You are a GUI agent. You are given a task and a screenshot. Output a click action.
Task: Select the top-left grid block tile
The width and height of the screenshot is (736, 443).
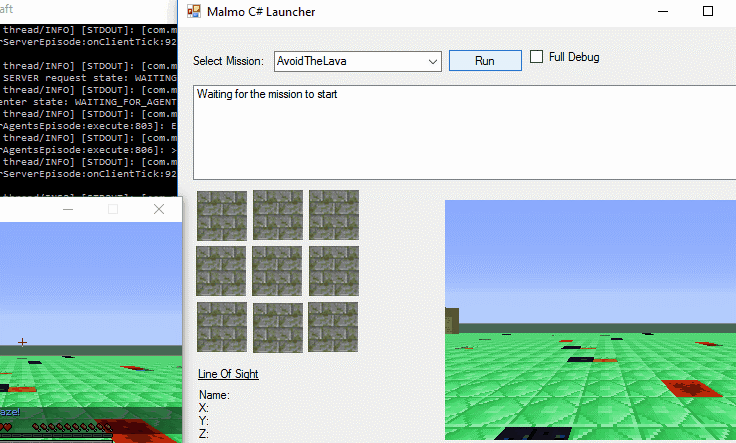[x=222, y=215]
